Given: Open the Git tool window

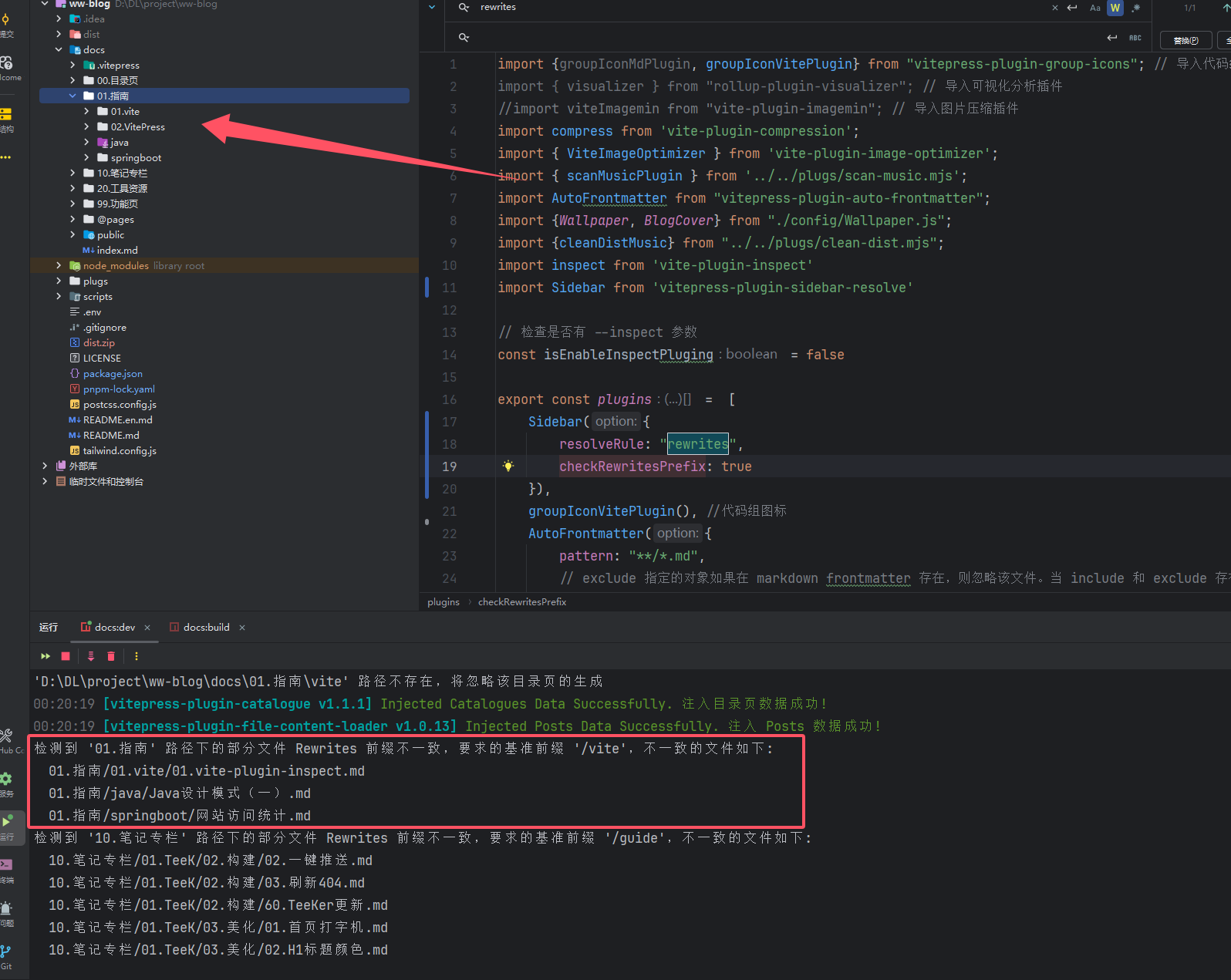Looking at the screenshot, I should click(6, 956).
